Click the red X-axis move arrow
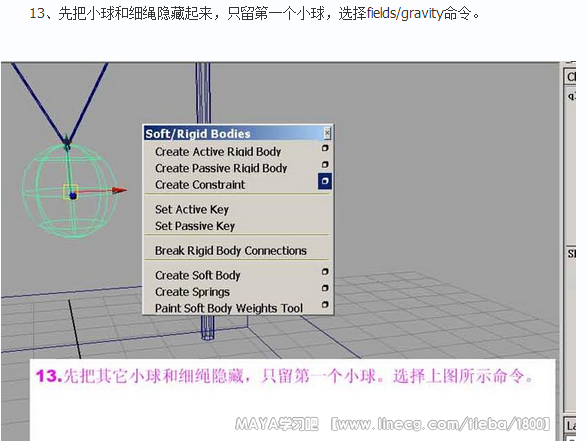The height and width of the screenshot is (441, 587). 119,190
